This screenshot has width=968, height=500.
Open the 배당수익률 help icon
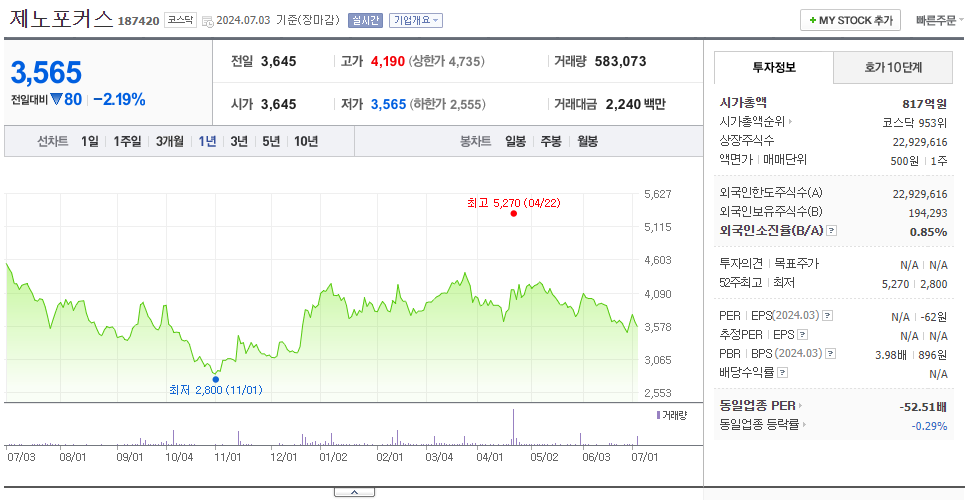tap(782, 373)
